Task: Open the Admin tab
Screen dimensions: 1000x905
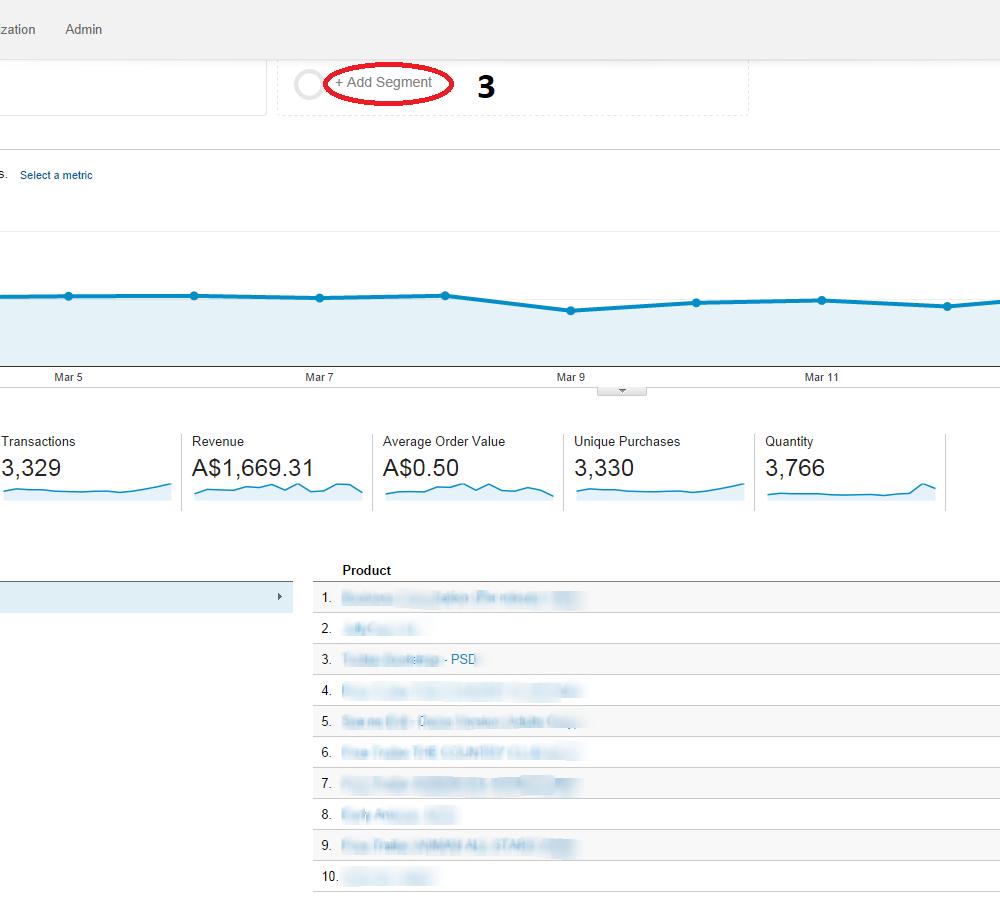Action: pos(84,29)
